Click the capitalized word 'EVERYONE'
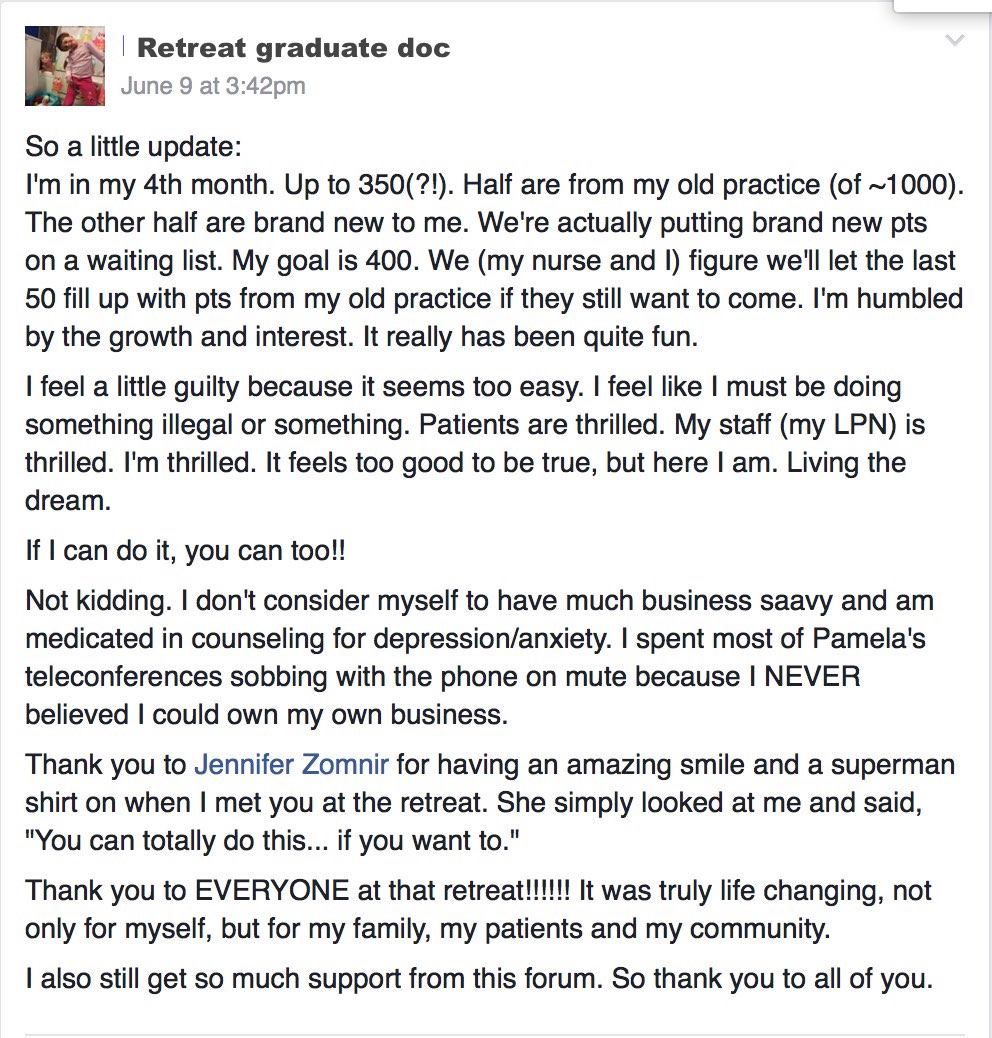The width and height of the screenshot is (992, 1038). [271, 891]
